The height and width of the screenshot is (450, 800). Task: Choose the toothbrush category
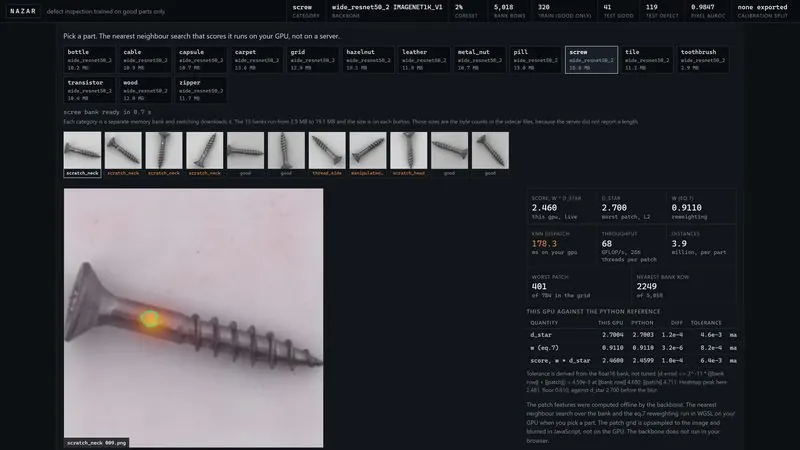tap(703, 60)
